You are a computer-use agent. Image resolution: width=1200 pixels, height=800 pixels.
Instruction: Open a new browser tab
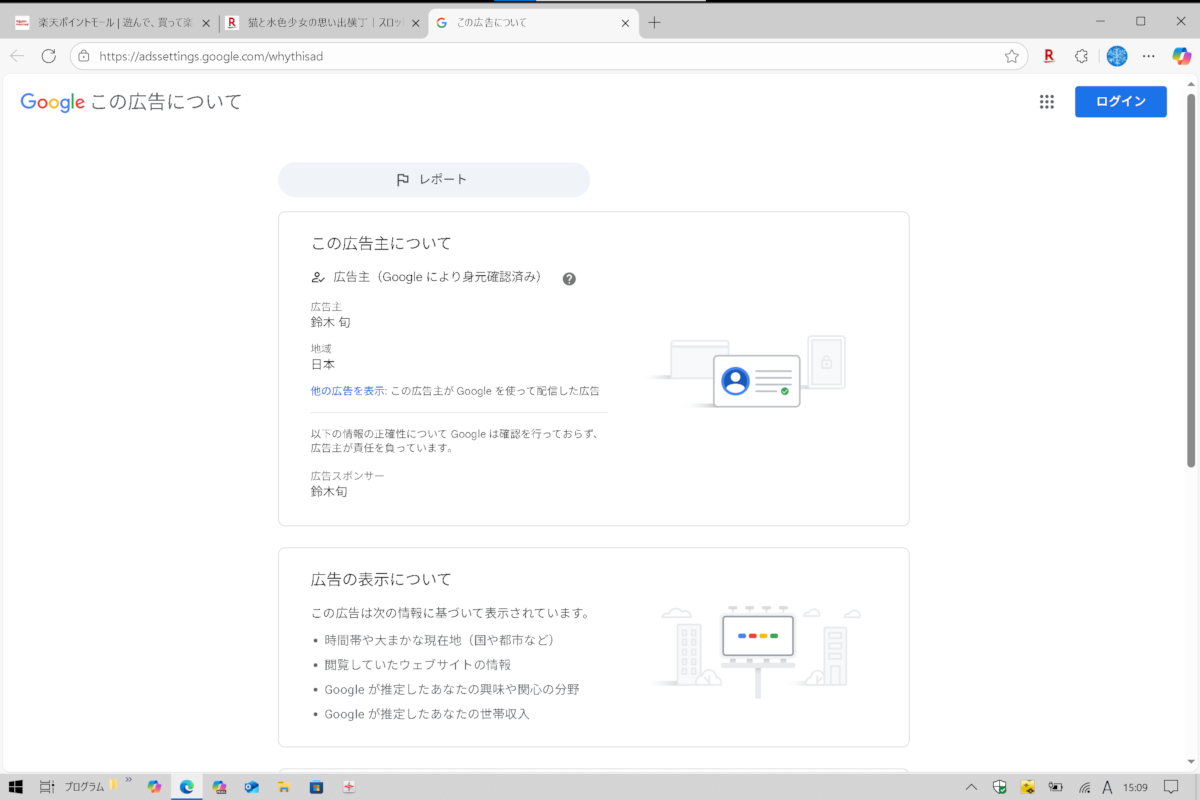pyautogui.click(x=654, y=23)
